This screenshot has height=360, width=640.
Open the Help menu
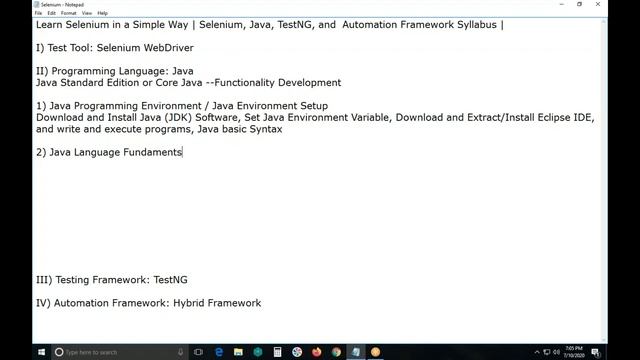click(102, 13)
